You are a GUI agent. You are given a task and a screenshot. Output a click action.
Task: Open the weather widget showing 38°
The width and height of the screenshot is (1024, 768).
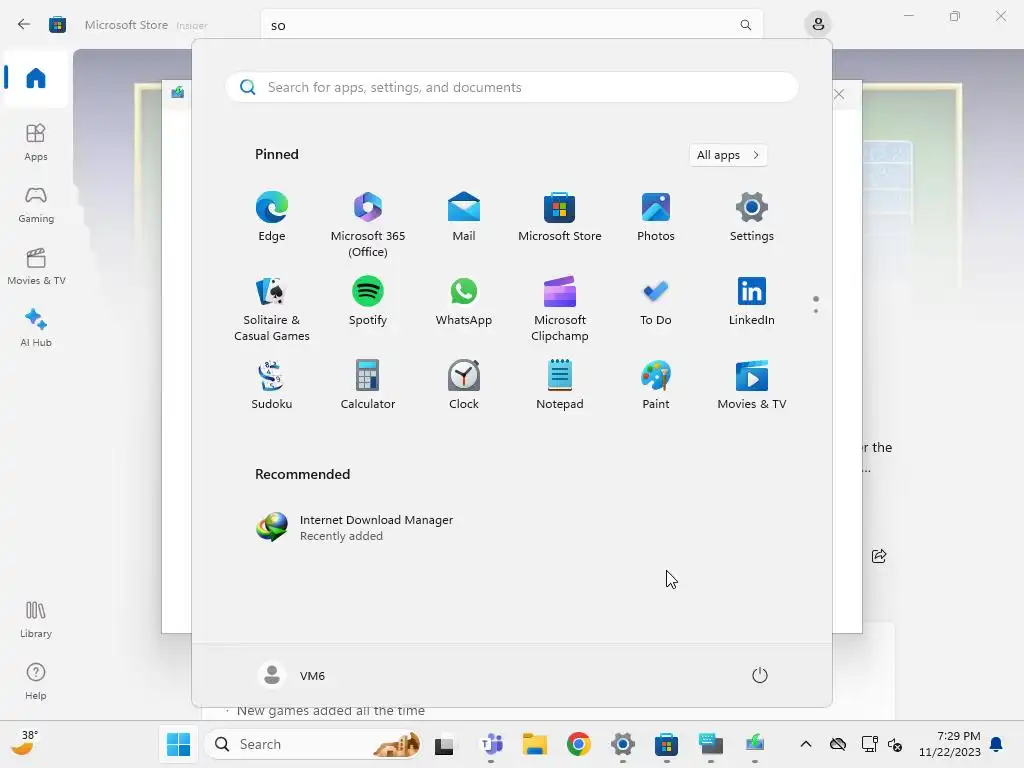coord(25,743)
